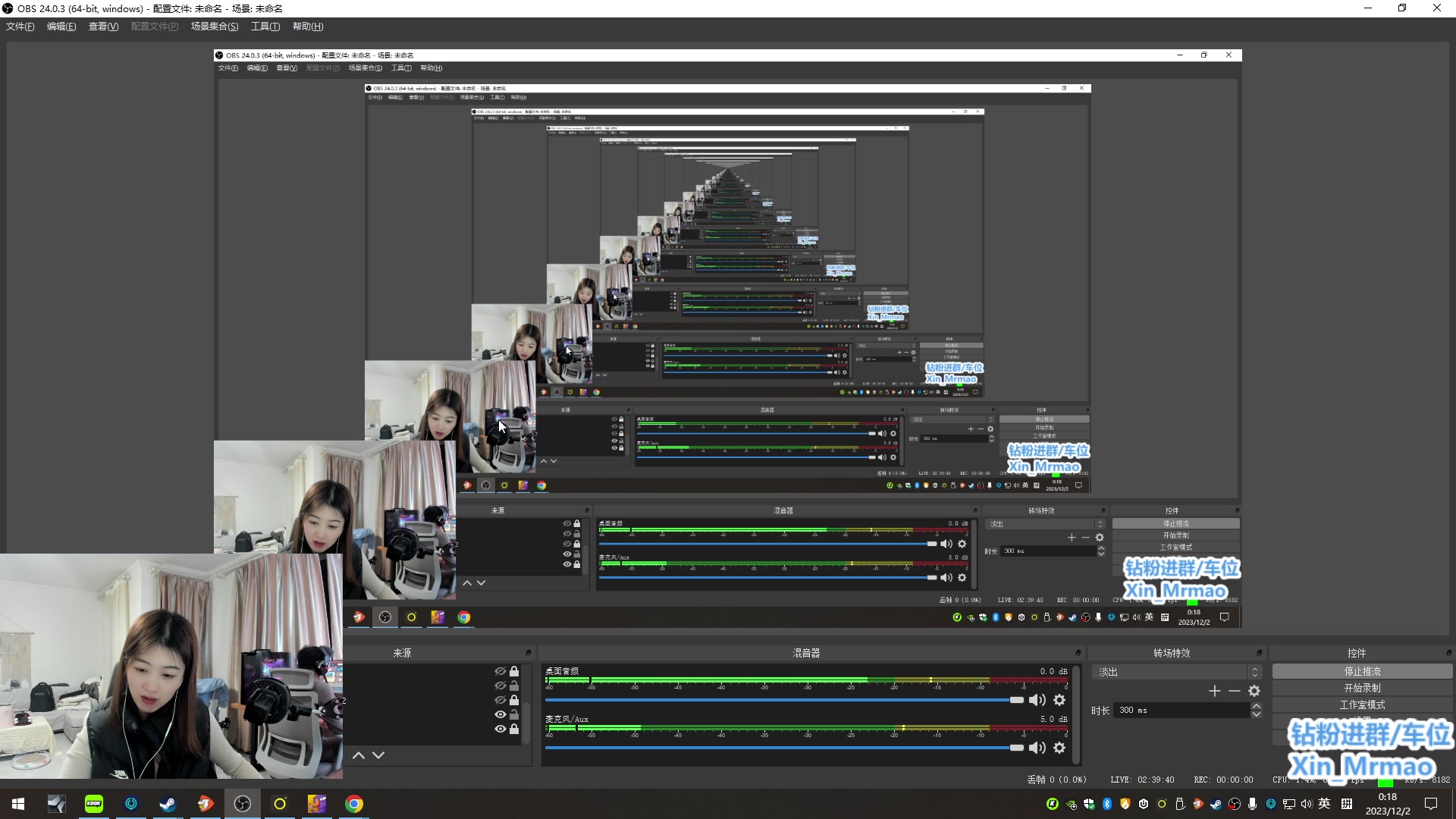
Task: Open the Windows Start menu
Action: point(18,804)
